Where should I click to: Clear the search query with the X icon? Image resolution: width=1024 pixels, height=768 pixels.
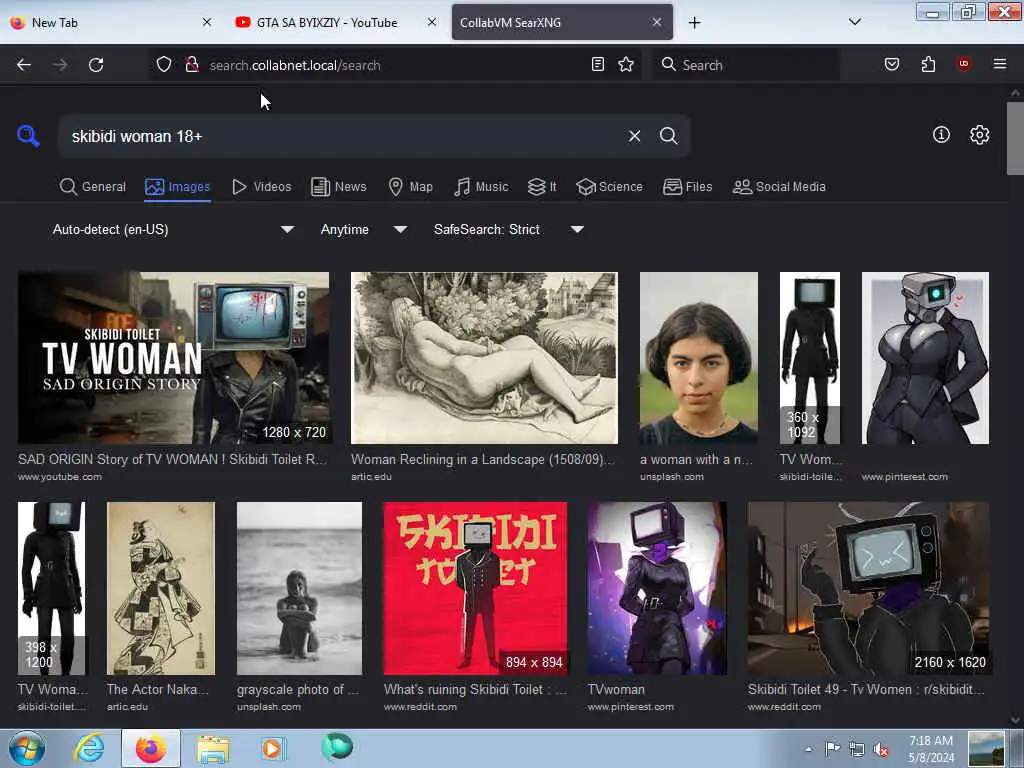[634, 136]
